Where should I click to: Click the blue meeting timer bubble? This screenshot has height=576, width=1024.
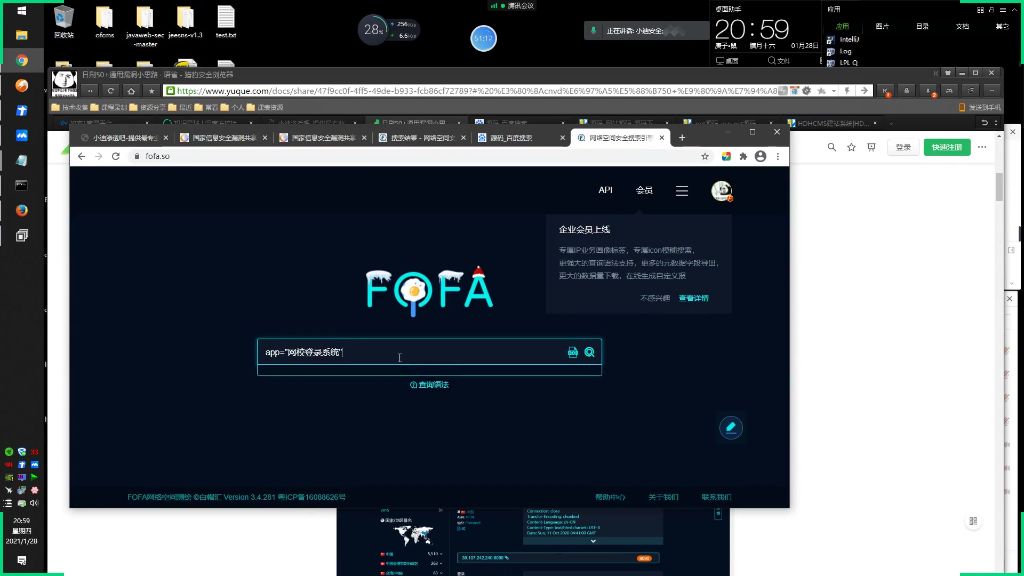point(483,39)
